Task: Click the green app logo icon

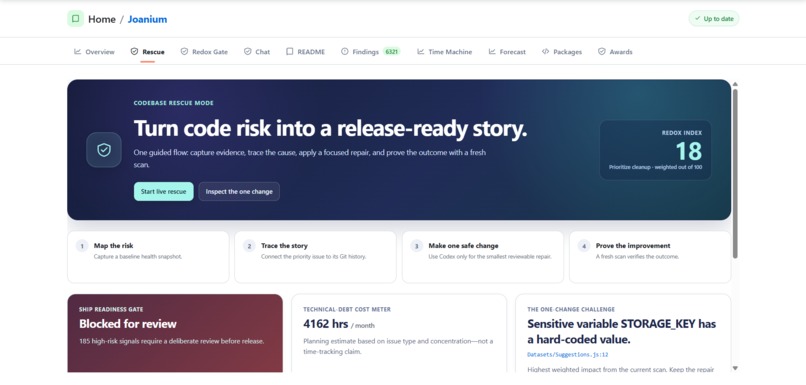Action: click(x=76, y=19)
